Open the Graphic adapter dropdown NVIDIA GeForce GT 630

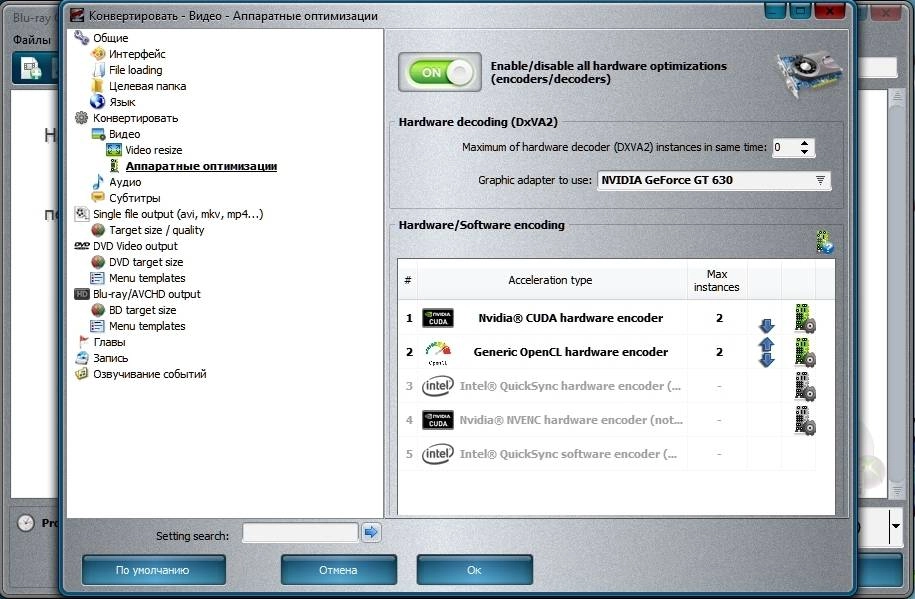[x=714, y=180]
